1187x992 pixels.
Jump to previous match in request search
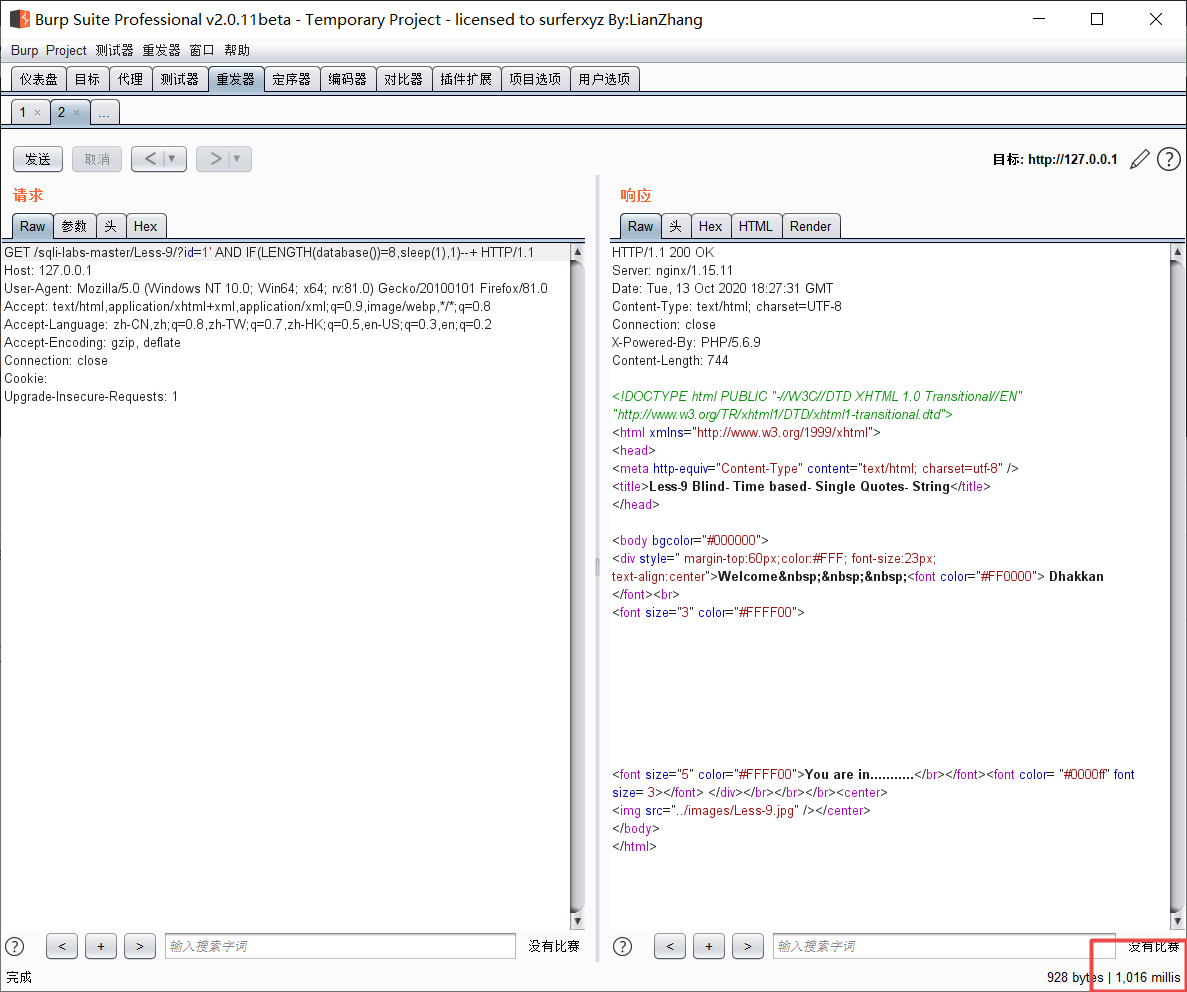tap(62, 947)
